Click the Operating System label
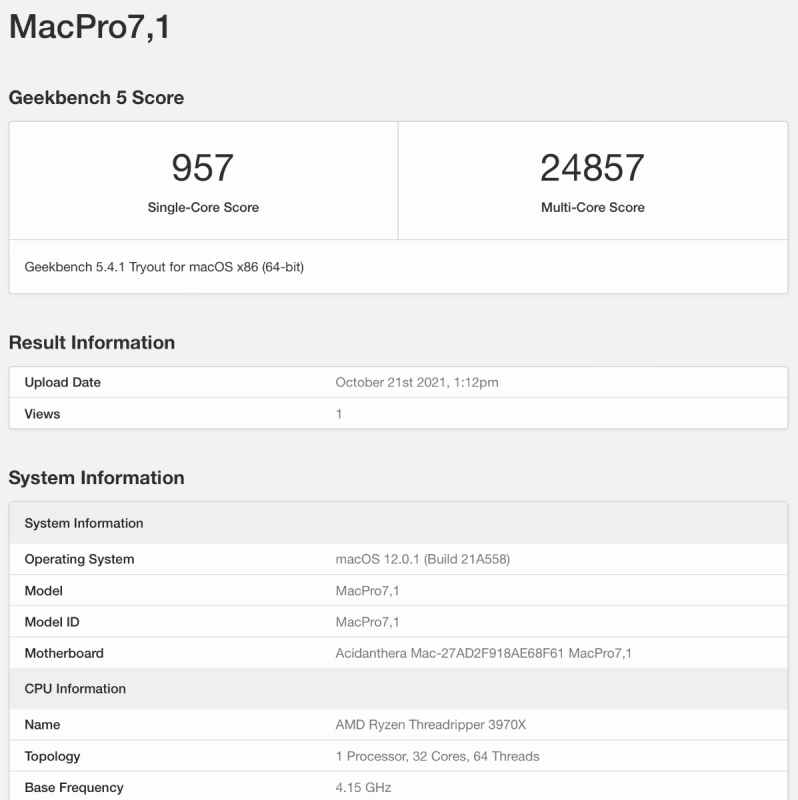 pyautogui.click(x=80, y=559)
